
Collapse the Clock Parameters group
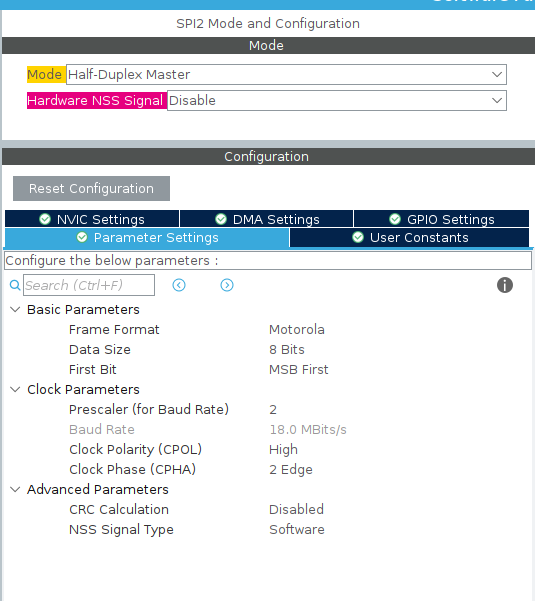[15, 389]
